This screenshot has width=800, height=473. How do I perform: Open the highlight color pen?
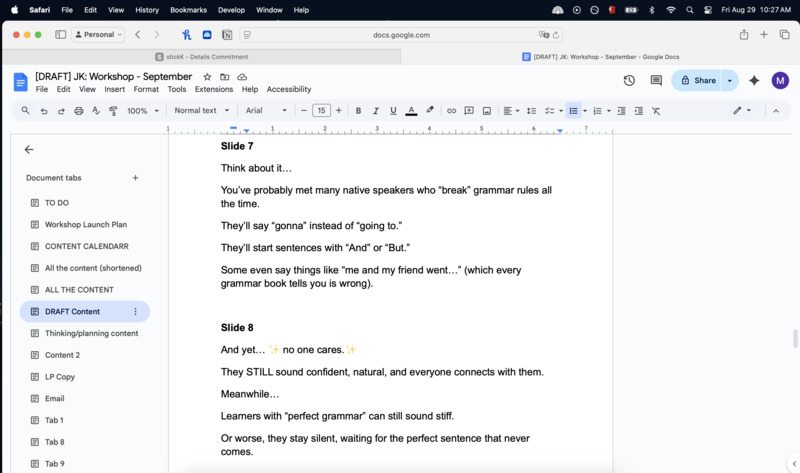[430, 110]
